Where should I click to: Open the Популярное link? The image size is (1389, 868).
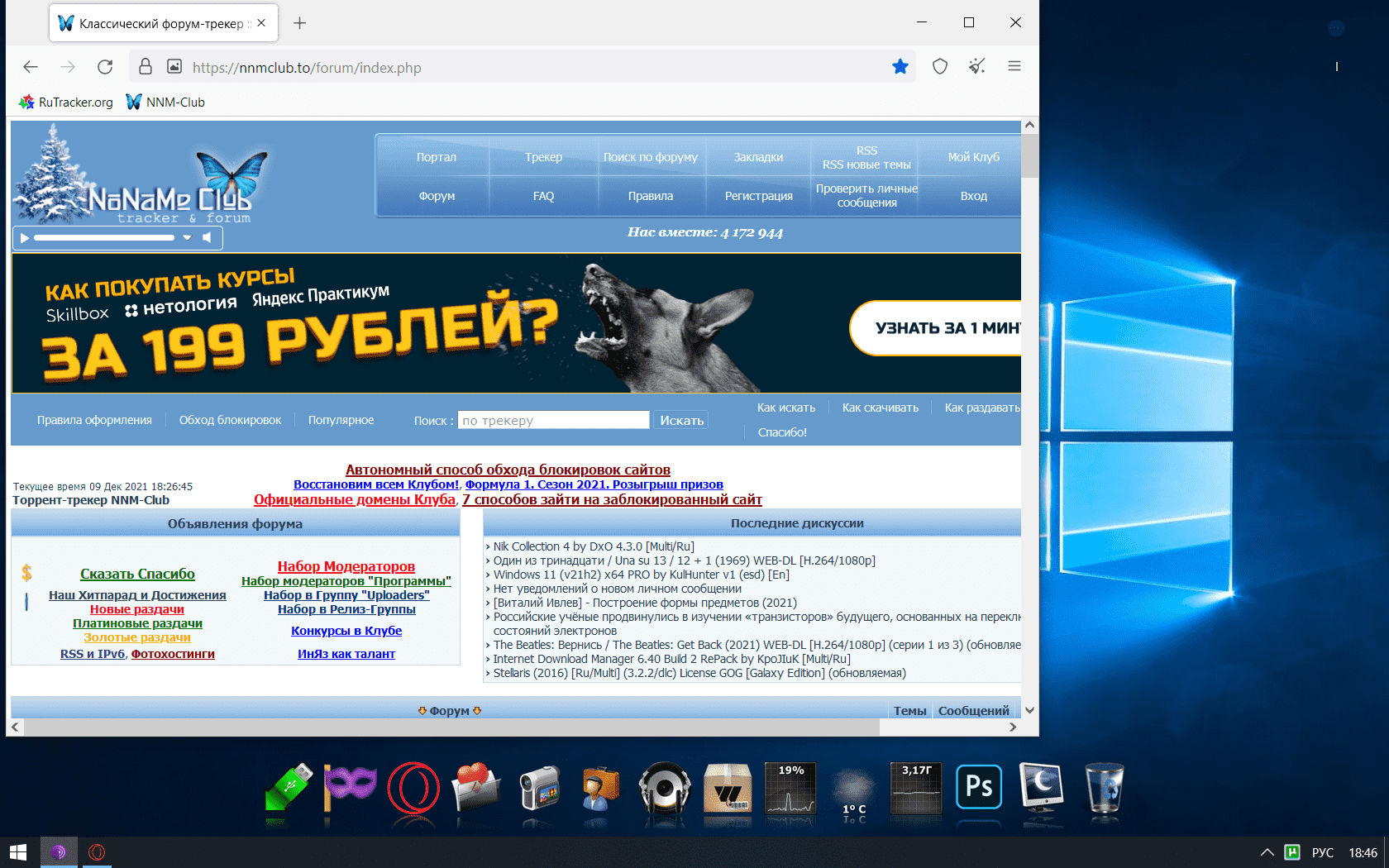click(x=341, y=420)
